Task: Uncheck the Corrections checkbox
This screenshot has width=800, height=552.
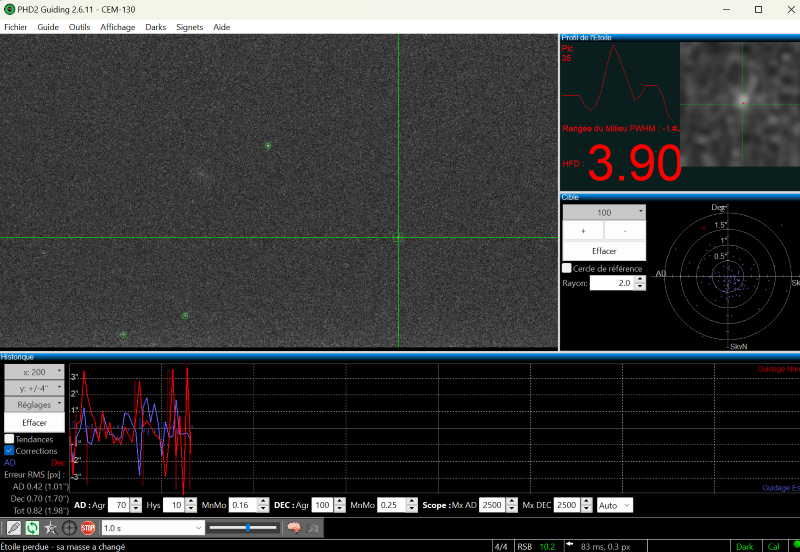Action: click(x=9, y=451)
